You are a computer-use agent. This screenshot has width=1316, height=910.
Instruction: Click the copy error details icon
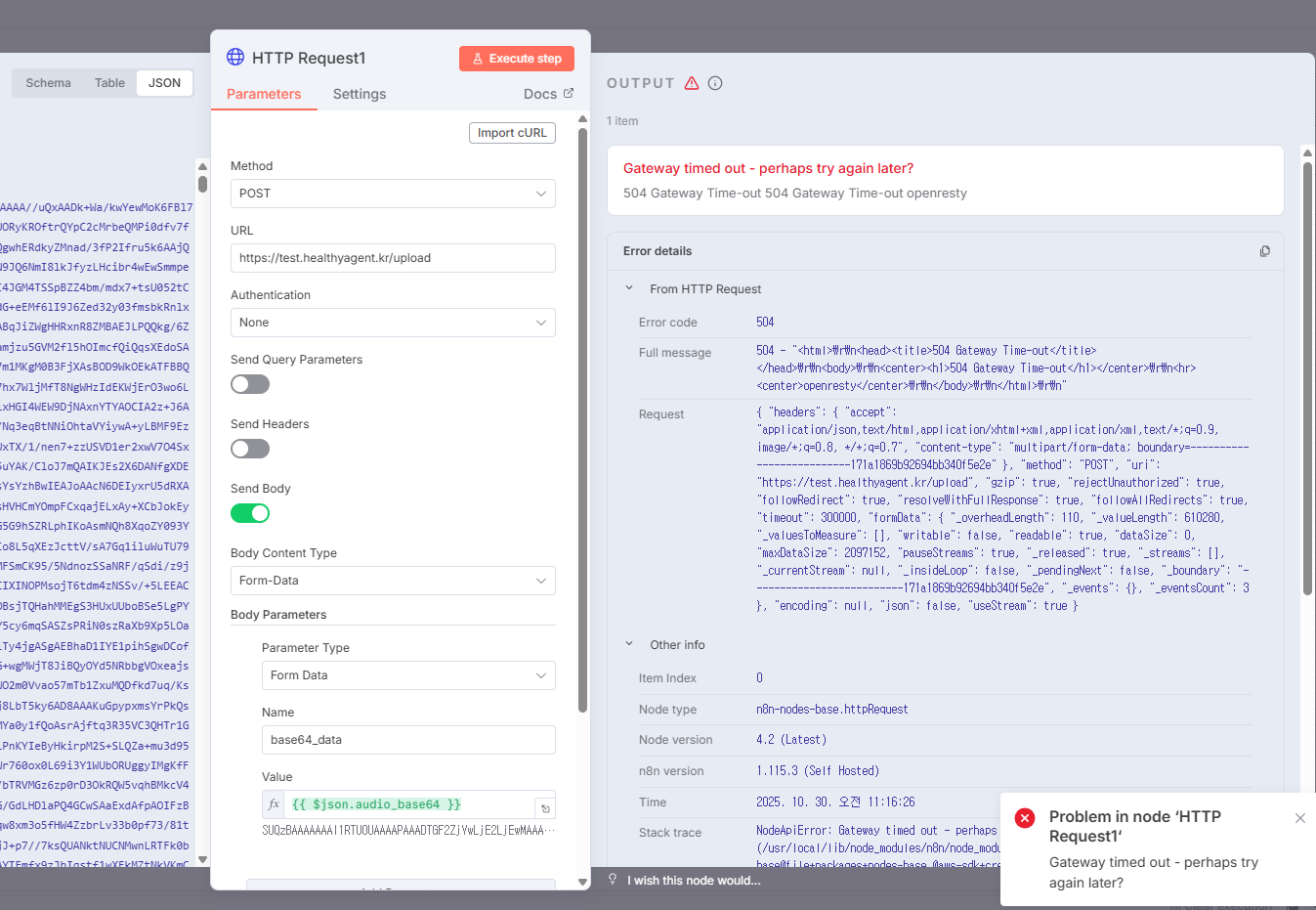coord(1264,251)
